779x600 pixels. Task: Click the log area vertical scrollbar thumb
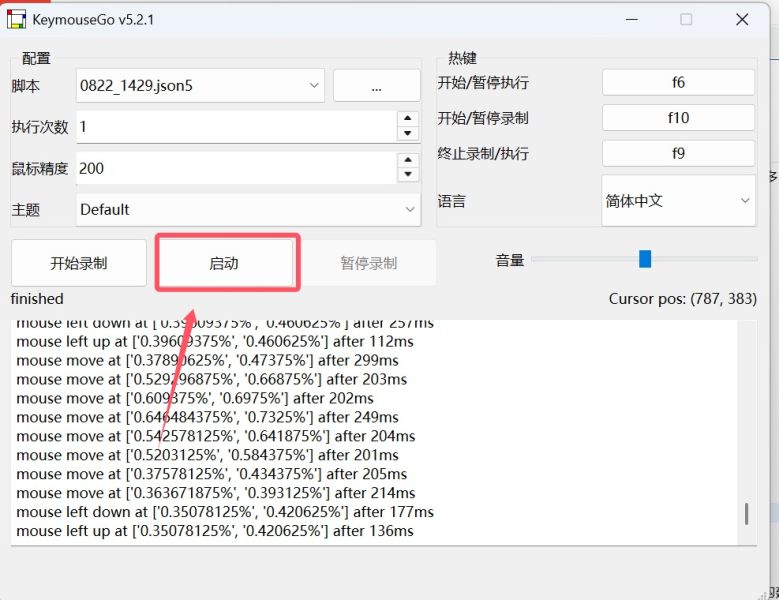pos(746,514)
